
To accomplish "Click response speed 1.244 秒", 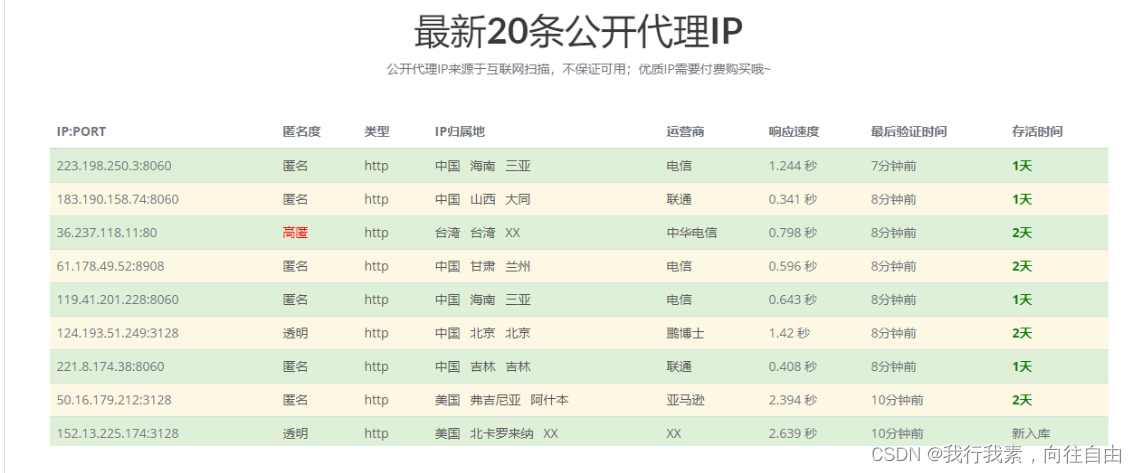I will pos(793,166).
